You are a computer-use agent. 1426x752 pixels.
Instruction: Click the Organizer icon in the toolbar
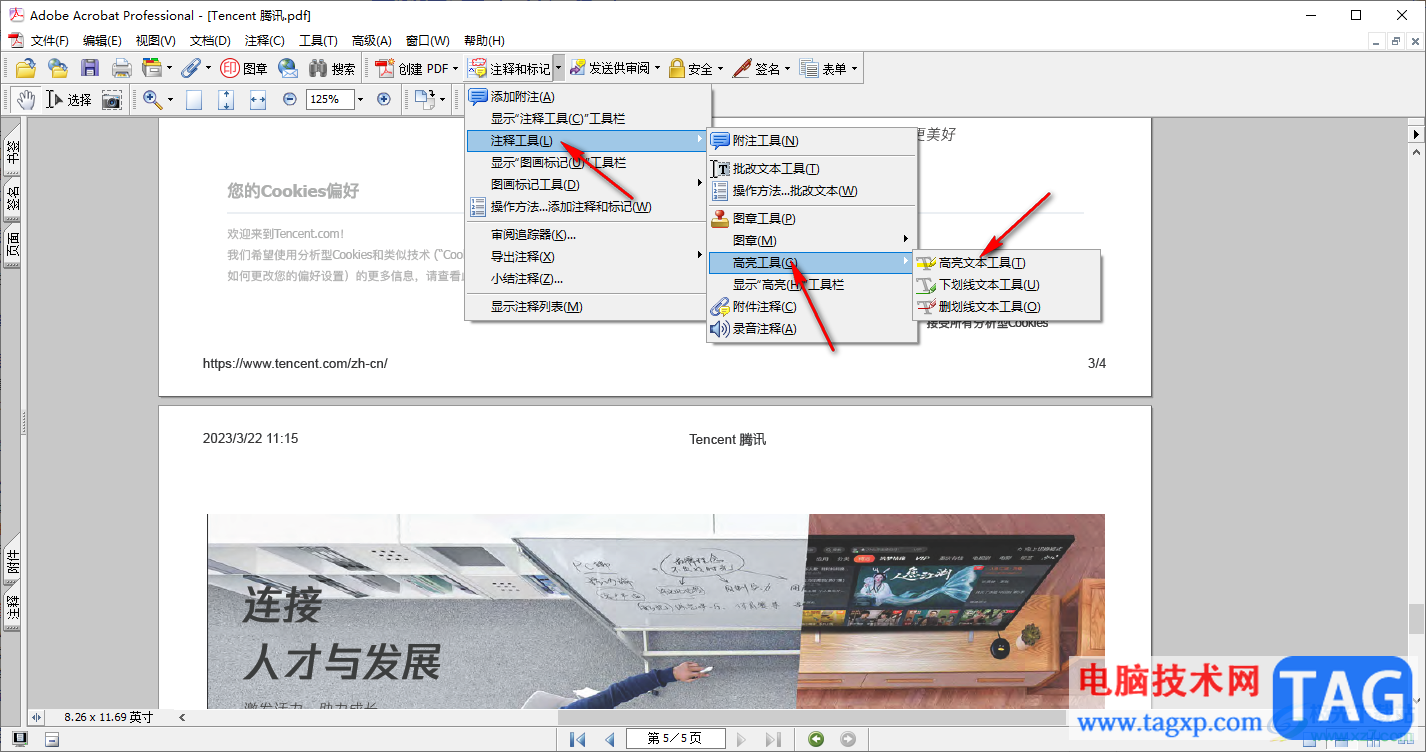(x=152, y=68)
